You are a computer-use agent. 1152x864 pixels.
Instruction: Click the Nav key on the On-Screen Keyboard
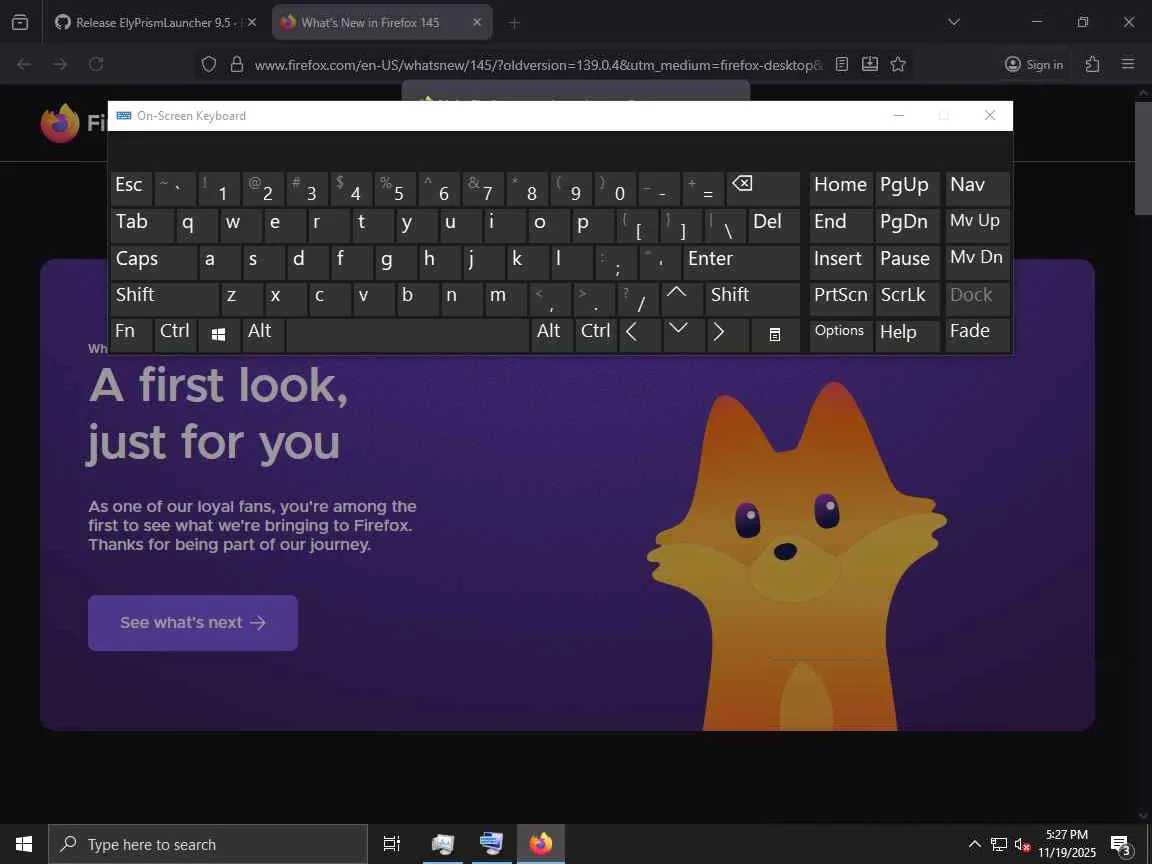[978, 189]
